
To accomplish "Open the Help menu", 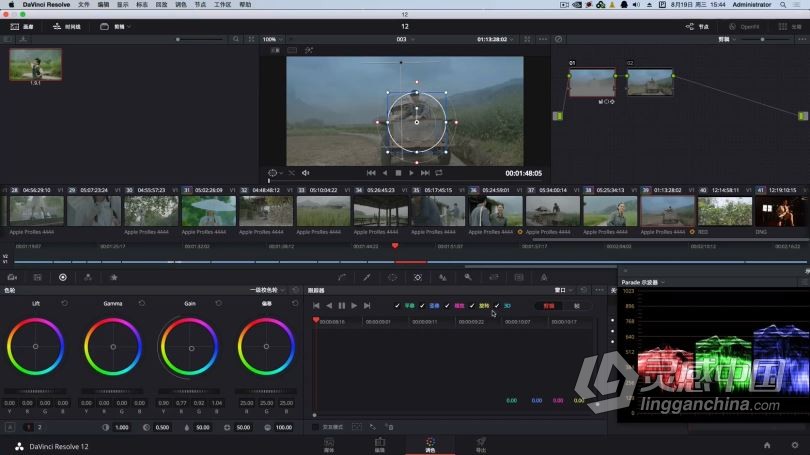I will point(245,5).
